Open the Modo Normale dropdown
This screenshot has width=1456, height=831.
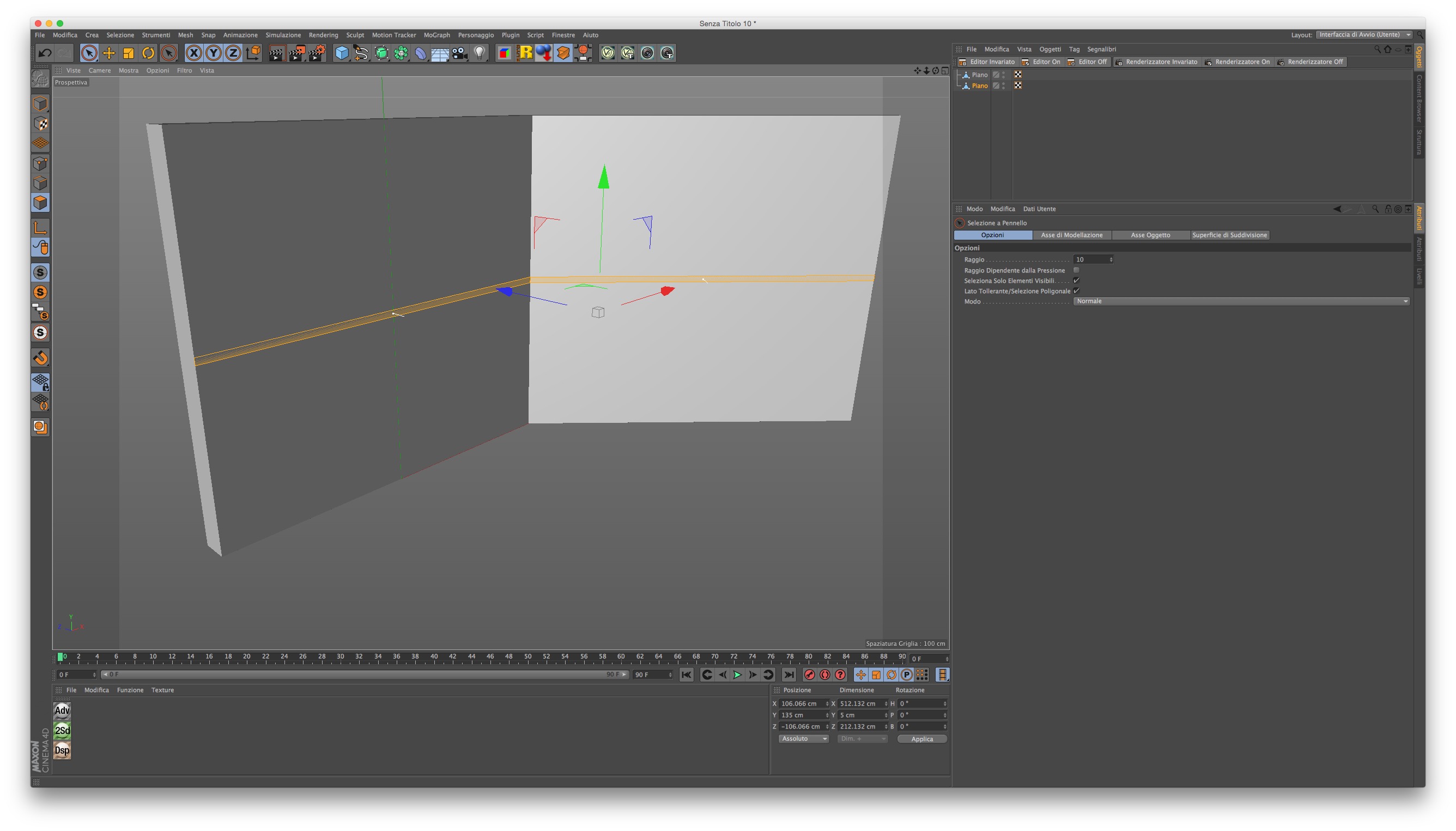pos(1241,301)
